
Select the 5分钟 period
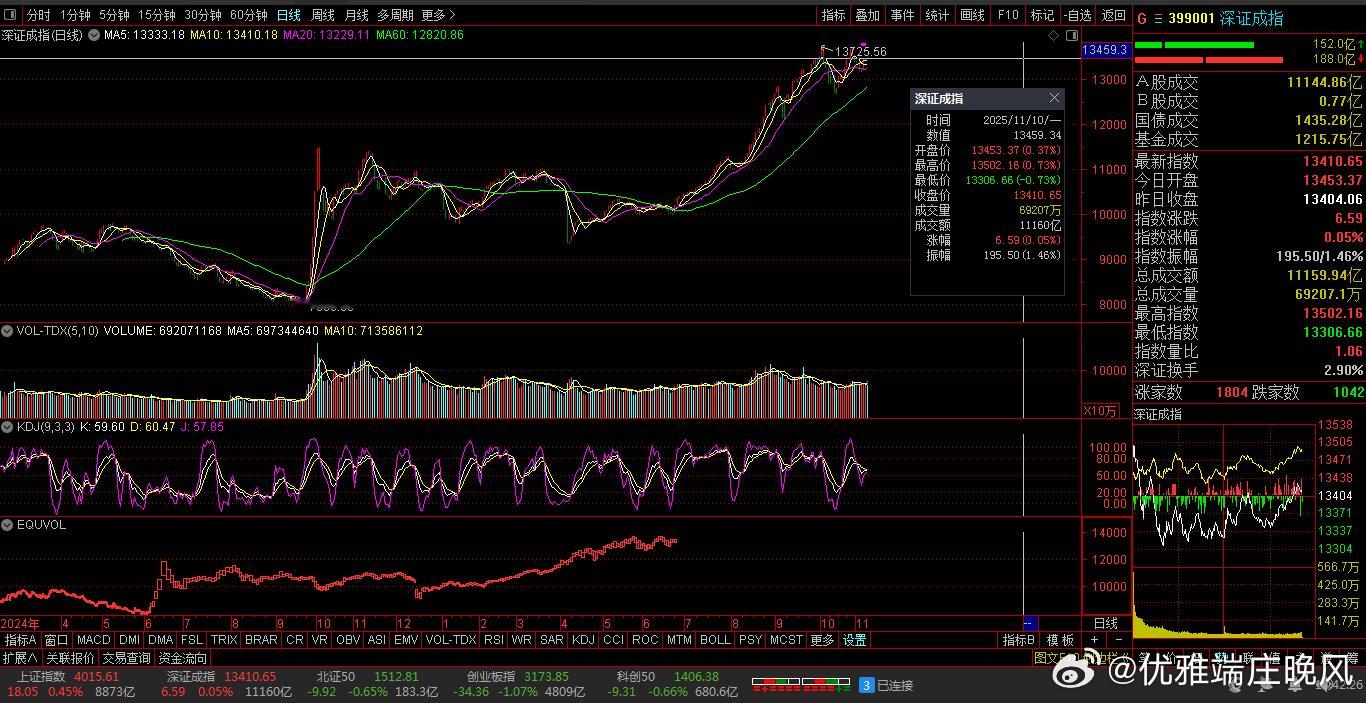pos(114,15)
